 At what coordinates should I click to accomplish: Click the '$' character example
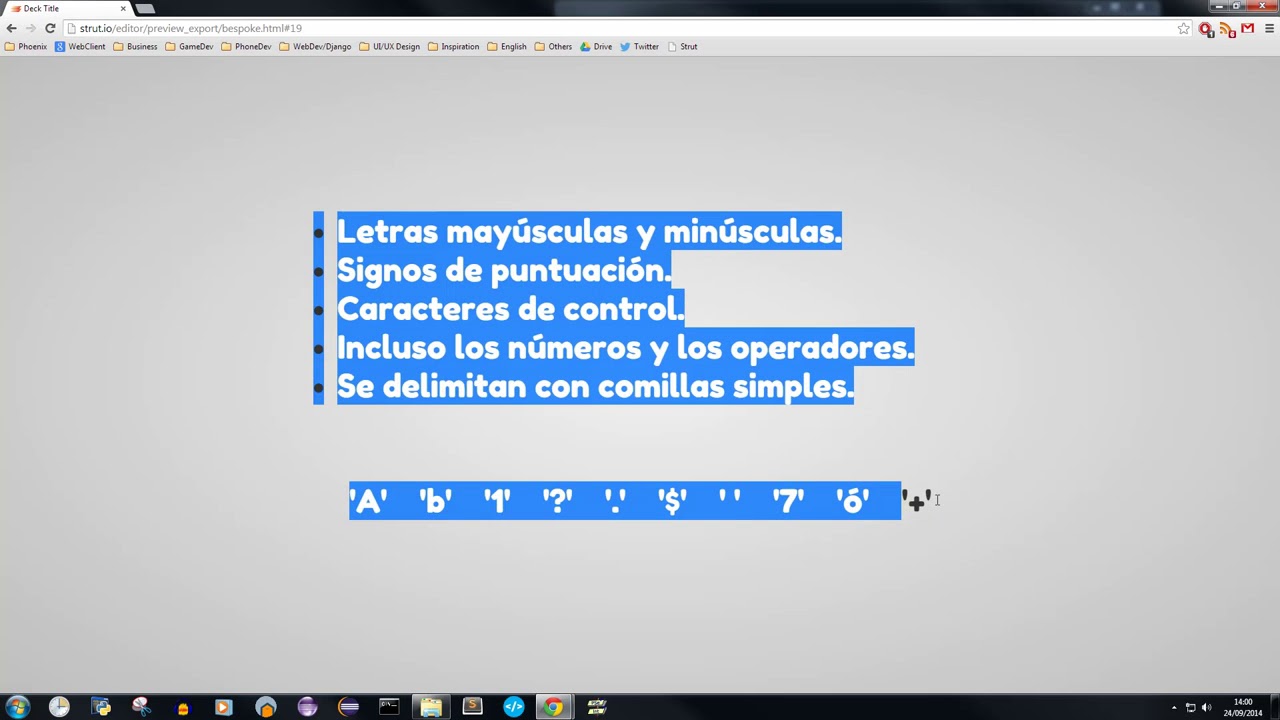(x=672, y=500)
